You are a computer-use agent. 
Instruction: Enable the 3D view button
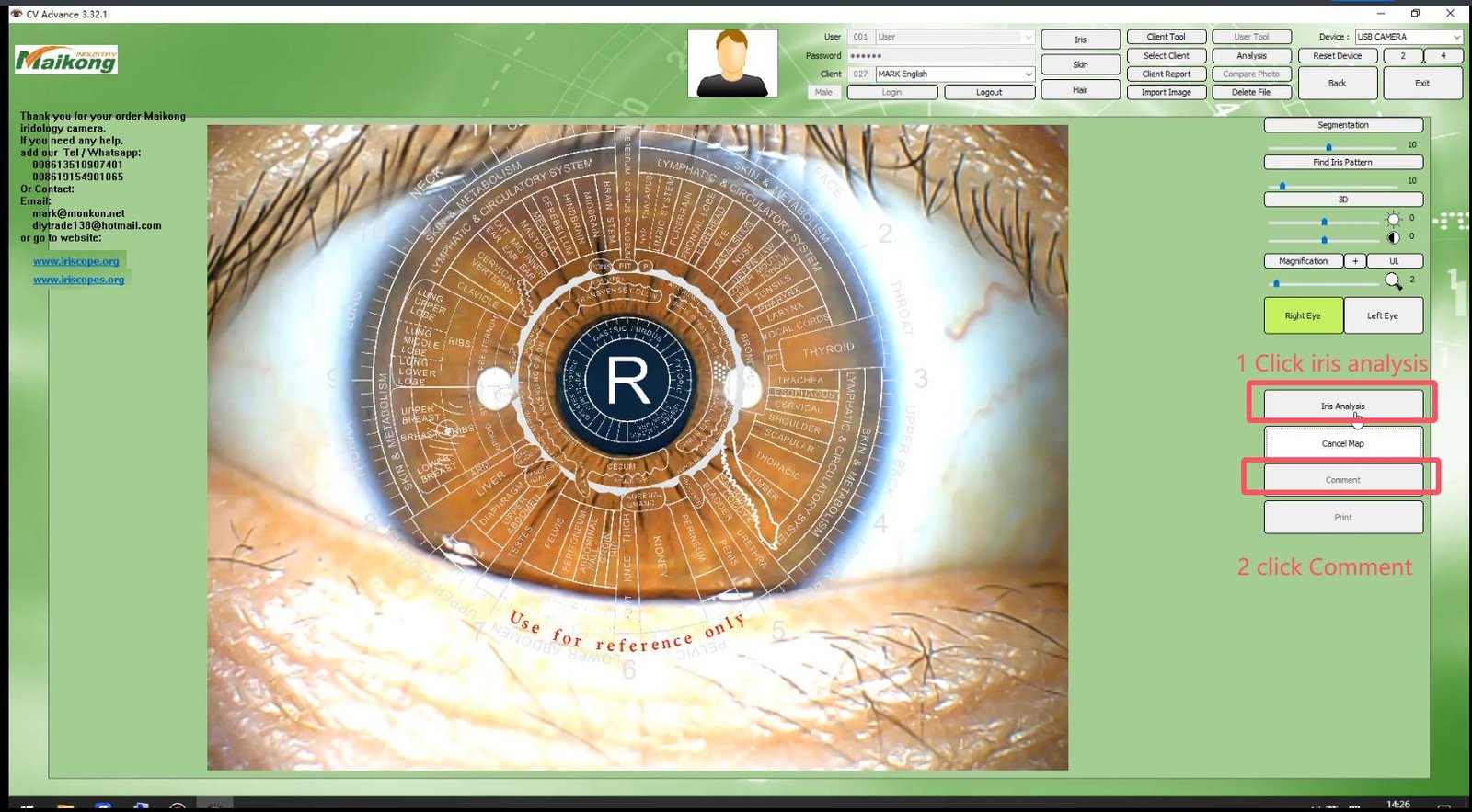pyautogui.click(x=1343, y=200)
